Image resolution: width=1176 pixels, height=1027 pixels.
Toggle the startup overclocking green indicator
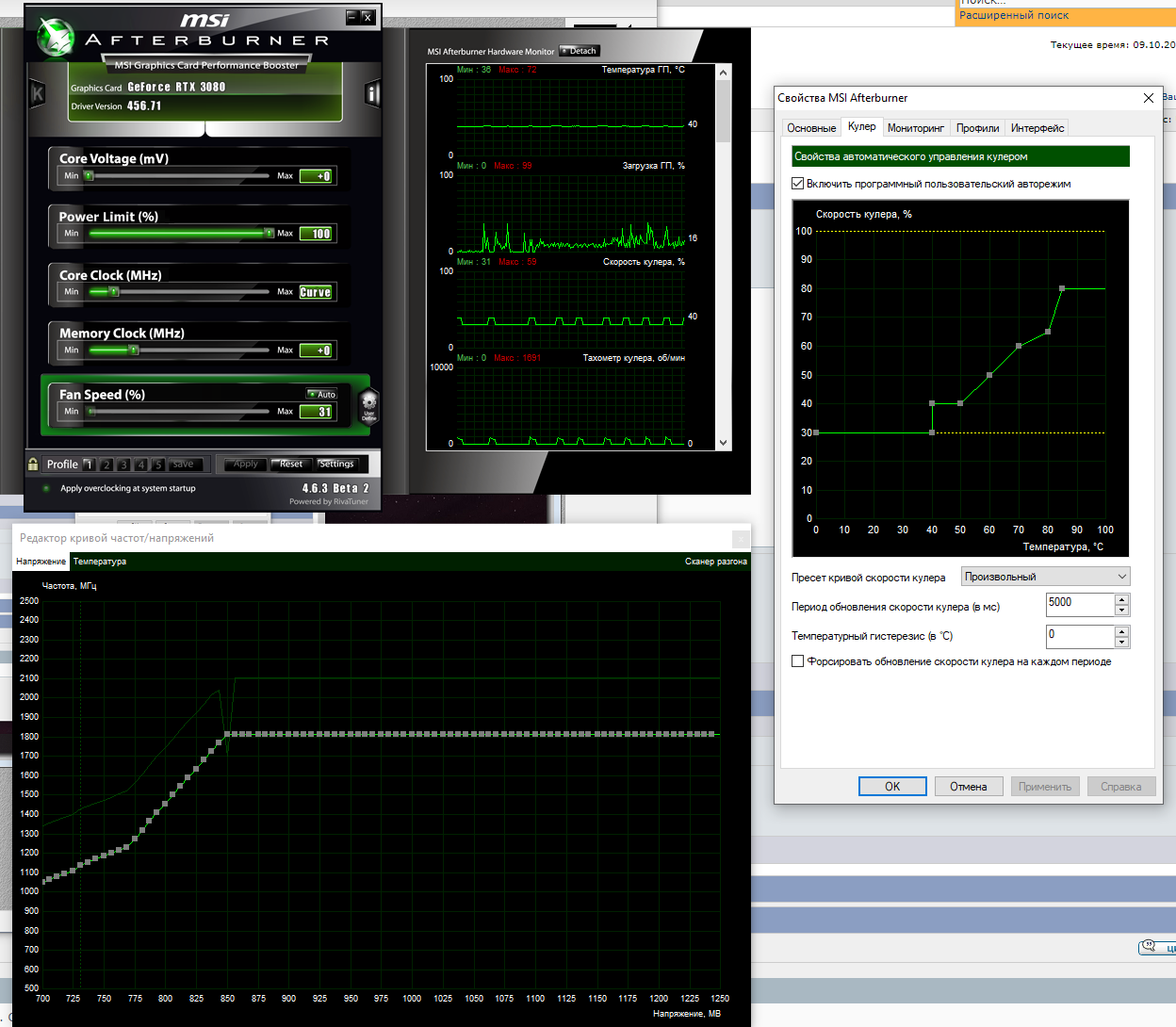point(46,488)
